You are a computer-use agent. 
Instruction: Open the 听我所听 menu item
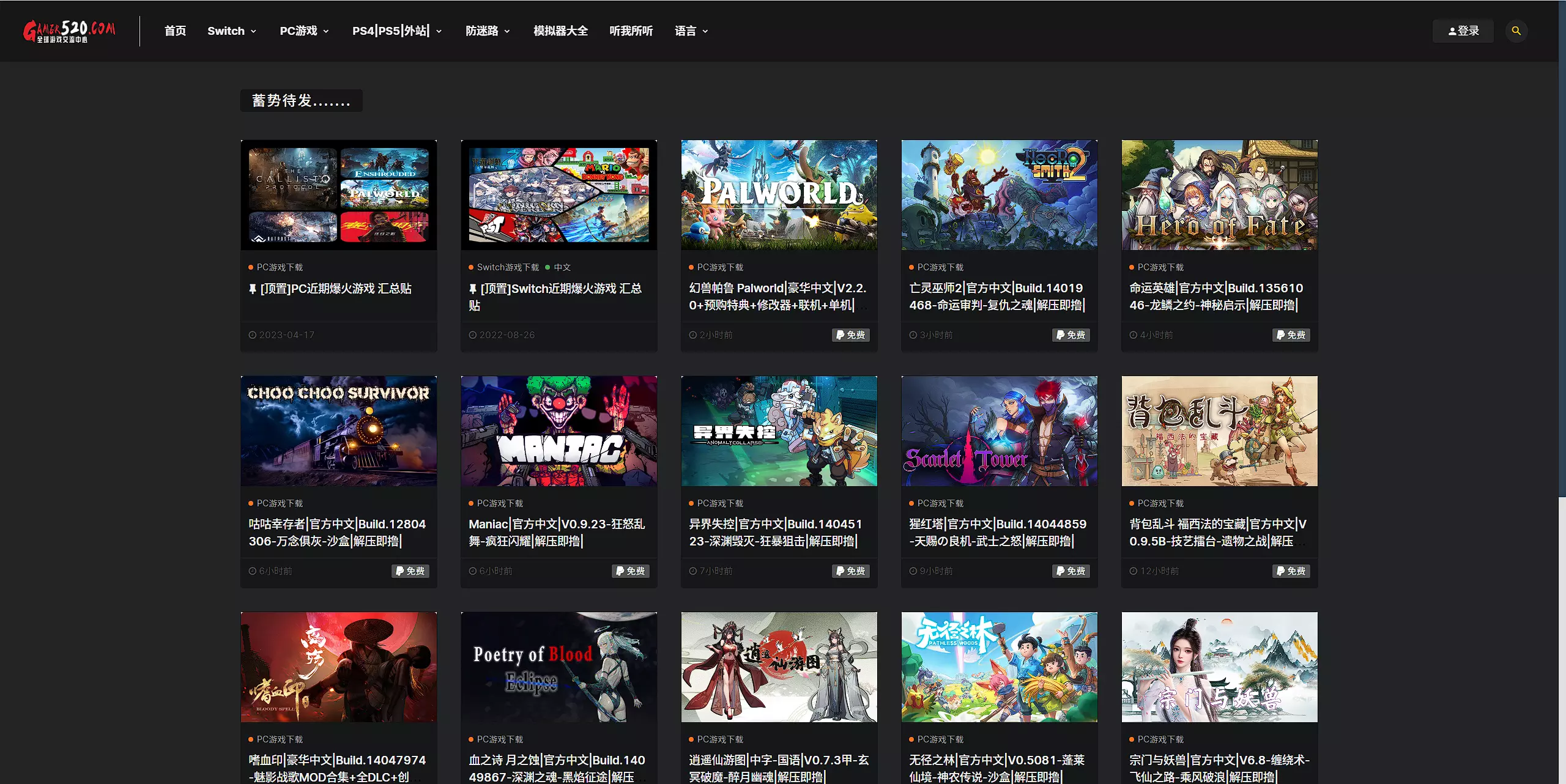click(631, 31)
